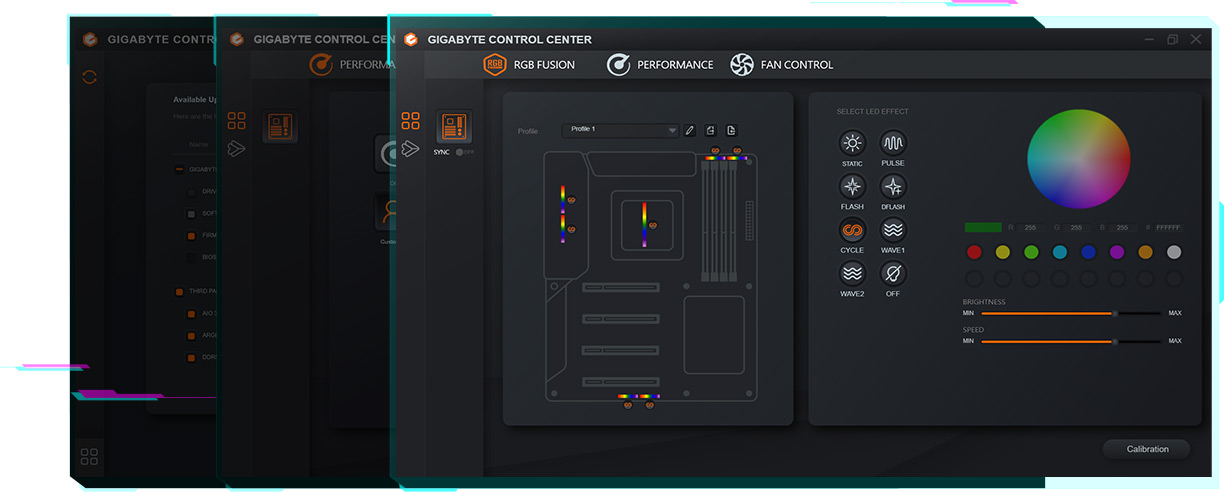Select the motherboard device tile
Screen dimensions: 1224x492
point(454,127)
